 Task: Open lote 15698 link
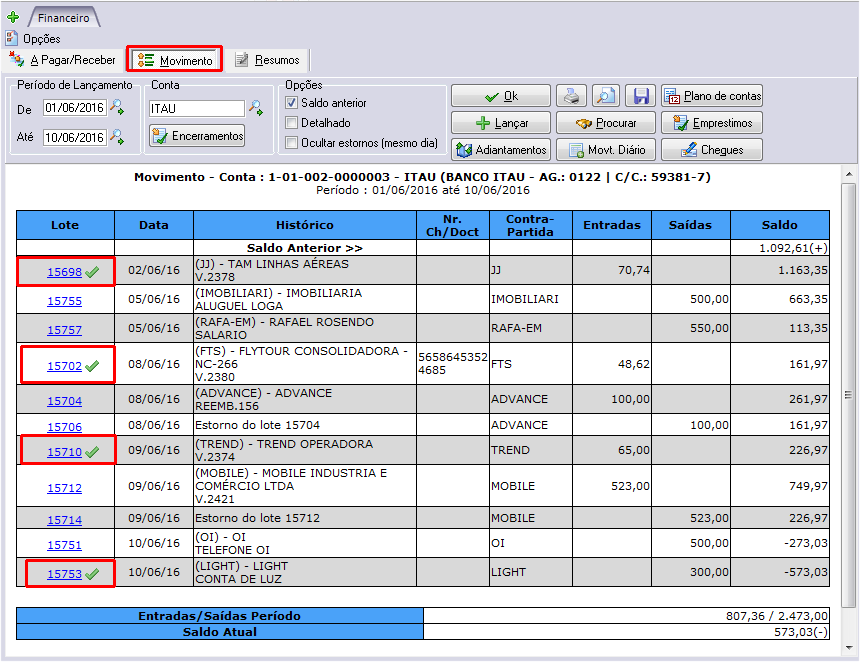pyautogui.click(x=64, y=272)
